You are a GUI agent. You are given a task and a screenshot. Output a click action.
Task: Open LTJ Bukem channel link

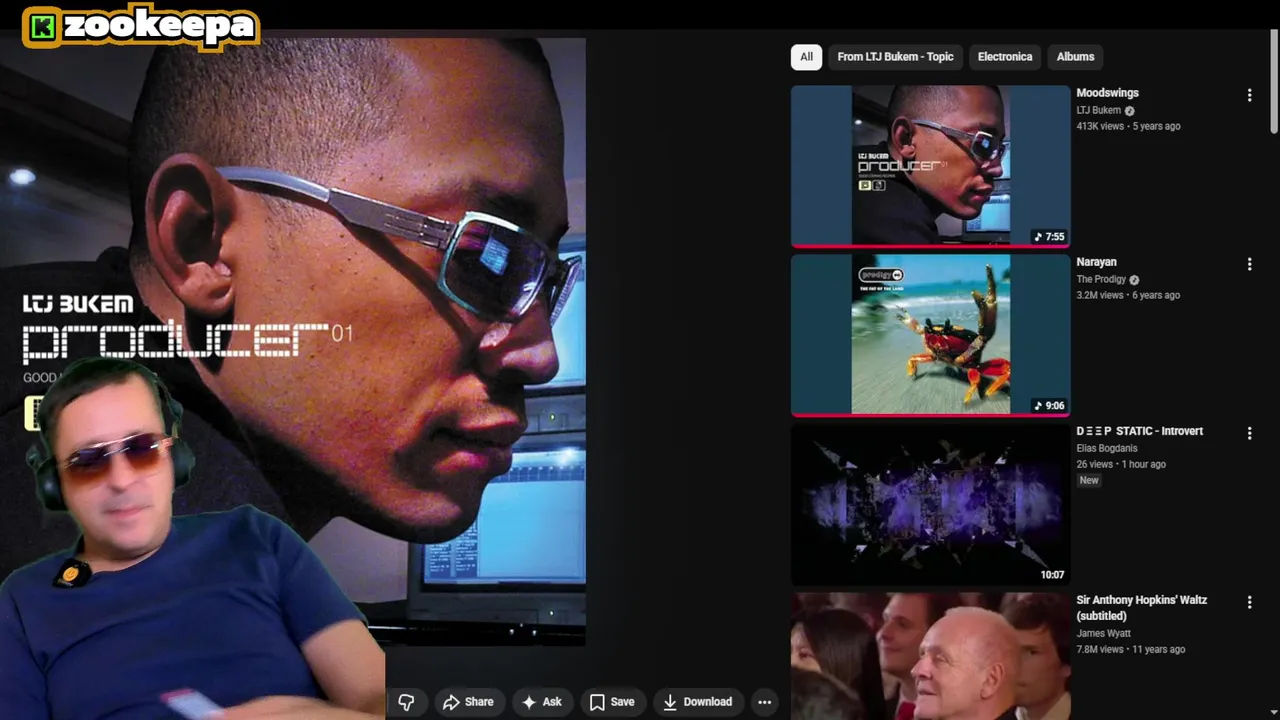click(1098, 110)
